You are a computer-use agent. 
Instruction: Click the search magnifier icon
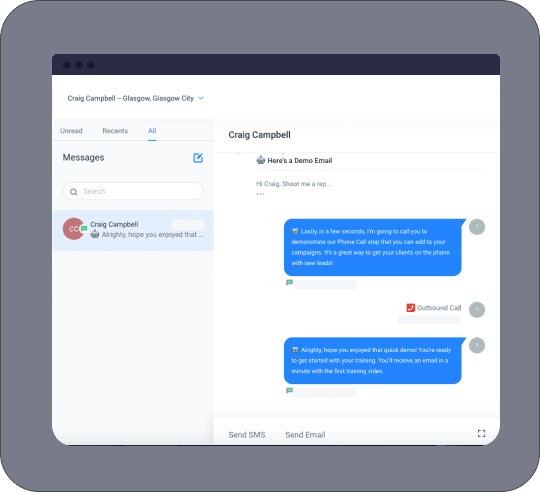[x=74, y=192]
